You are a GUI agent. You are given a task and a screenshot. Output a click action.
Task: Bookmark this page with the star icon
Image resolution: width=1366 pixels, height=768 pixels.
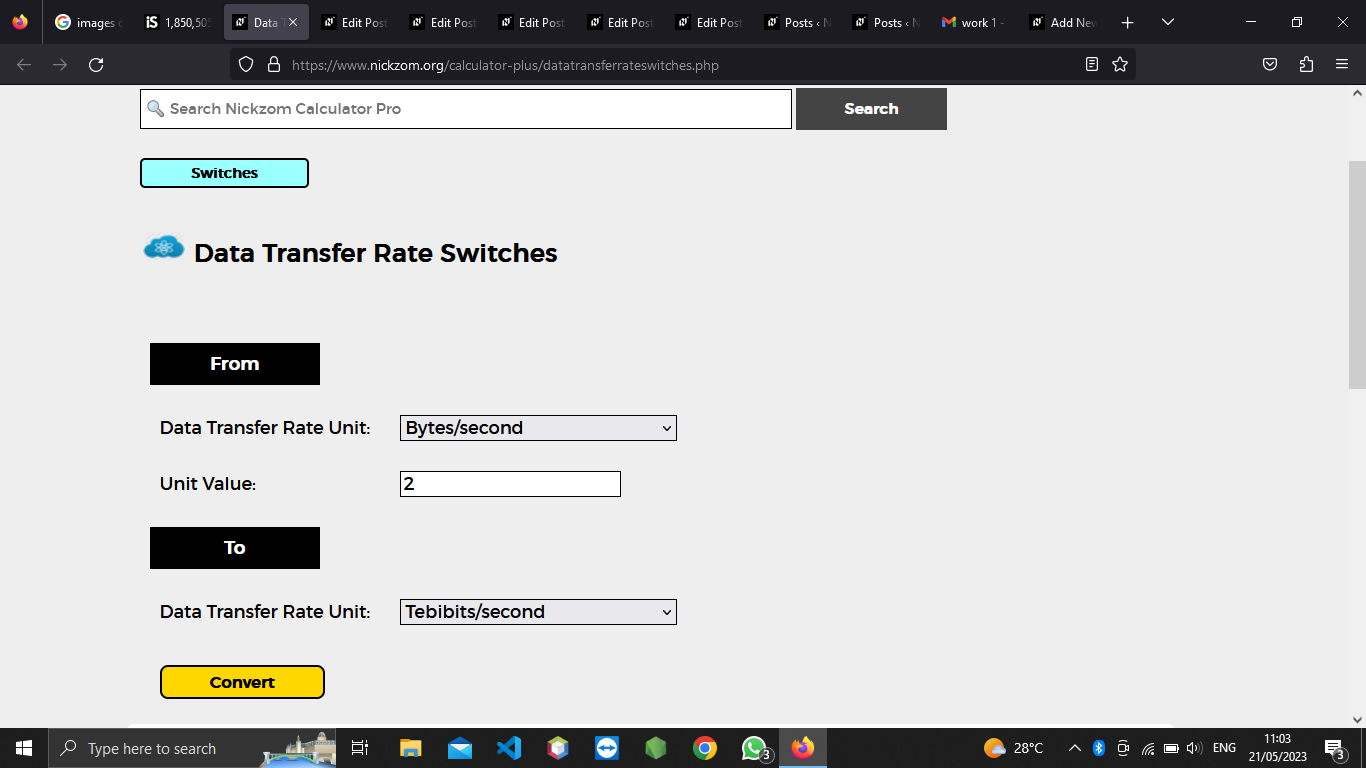[1120, 65]
